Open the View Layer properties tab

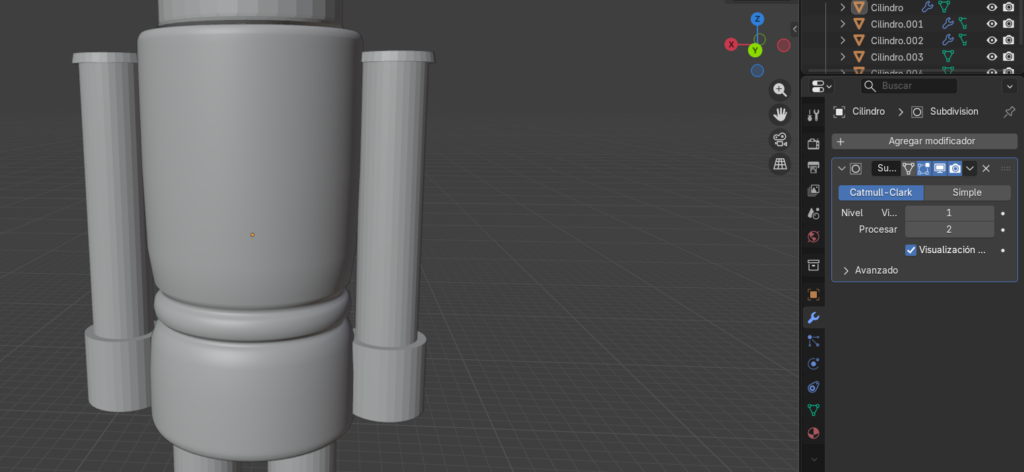pos(813,190)
